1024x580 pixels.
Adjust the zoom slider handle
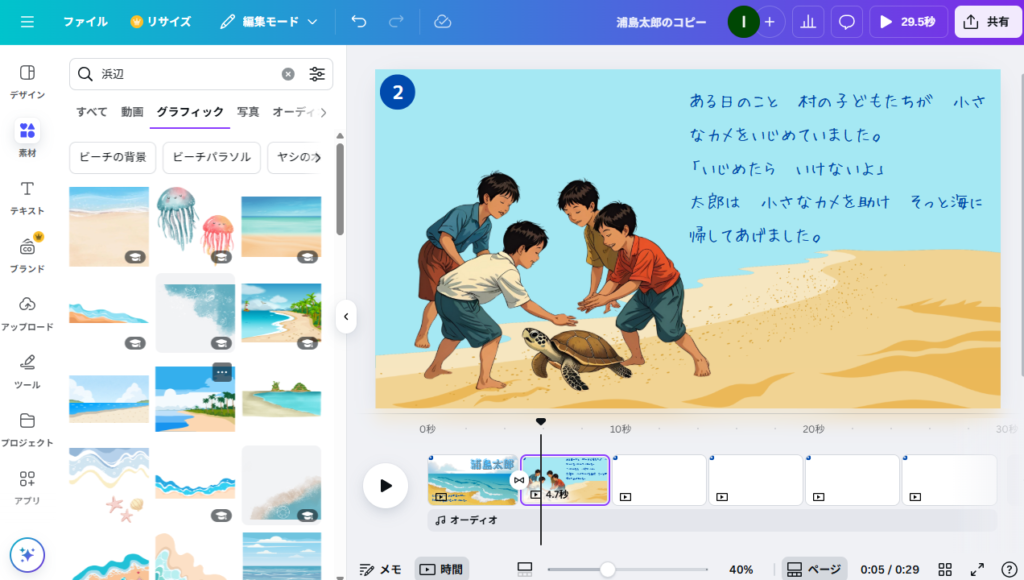pos(607,570)
